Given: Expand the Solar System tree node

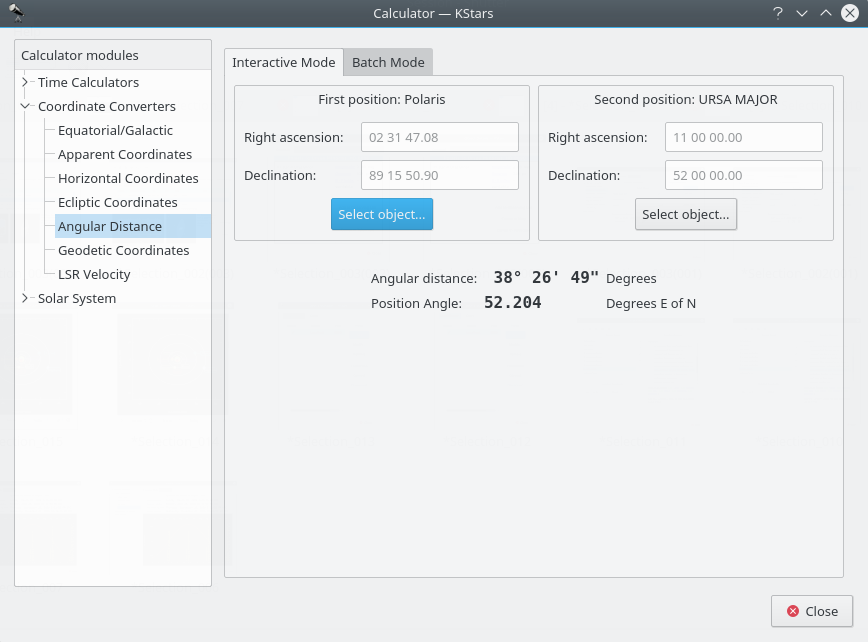Looking at the screenshot, I should point(26,298).
